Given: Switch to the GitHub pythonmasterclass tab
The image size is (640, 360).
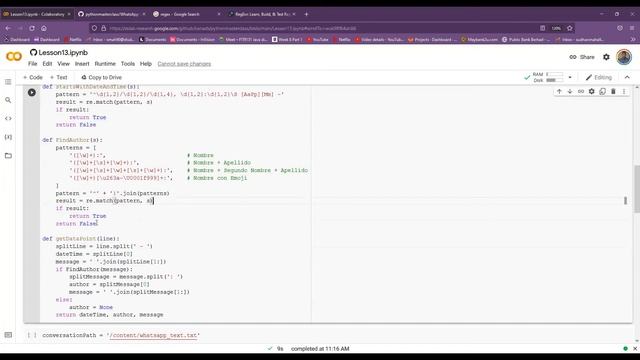Looking at the screenshot, I should (110, 14).
